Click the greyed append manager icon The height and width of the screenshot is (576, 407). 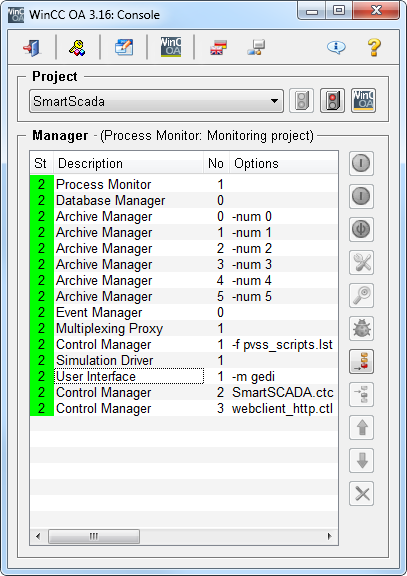(x=361, y=395)
